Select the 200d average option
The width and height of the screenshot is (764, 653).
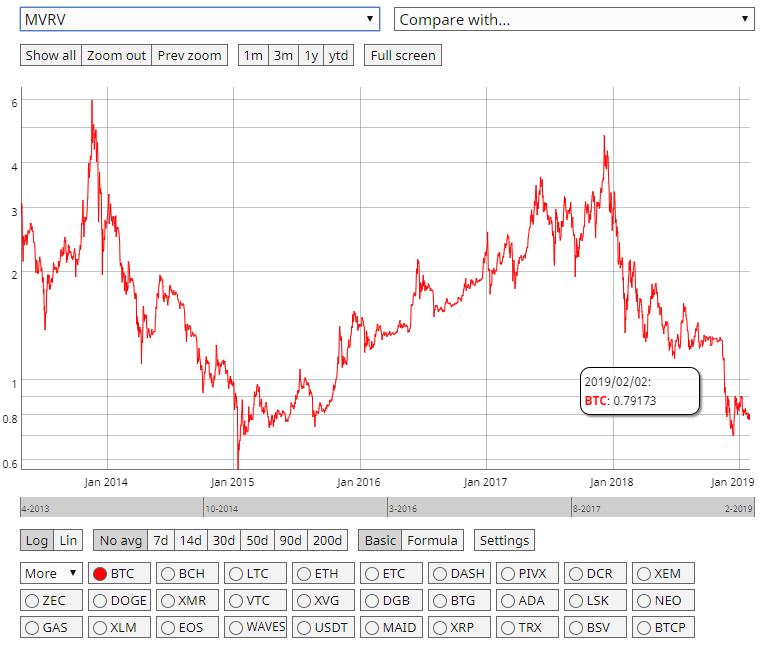(327, 540)
